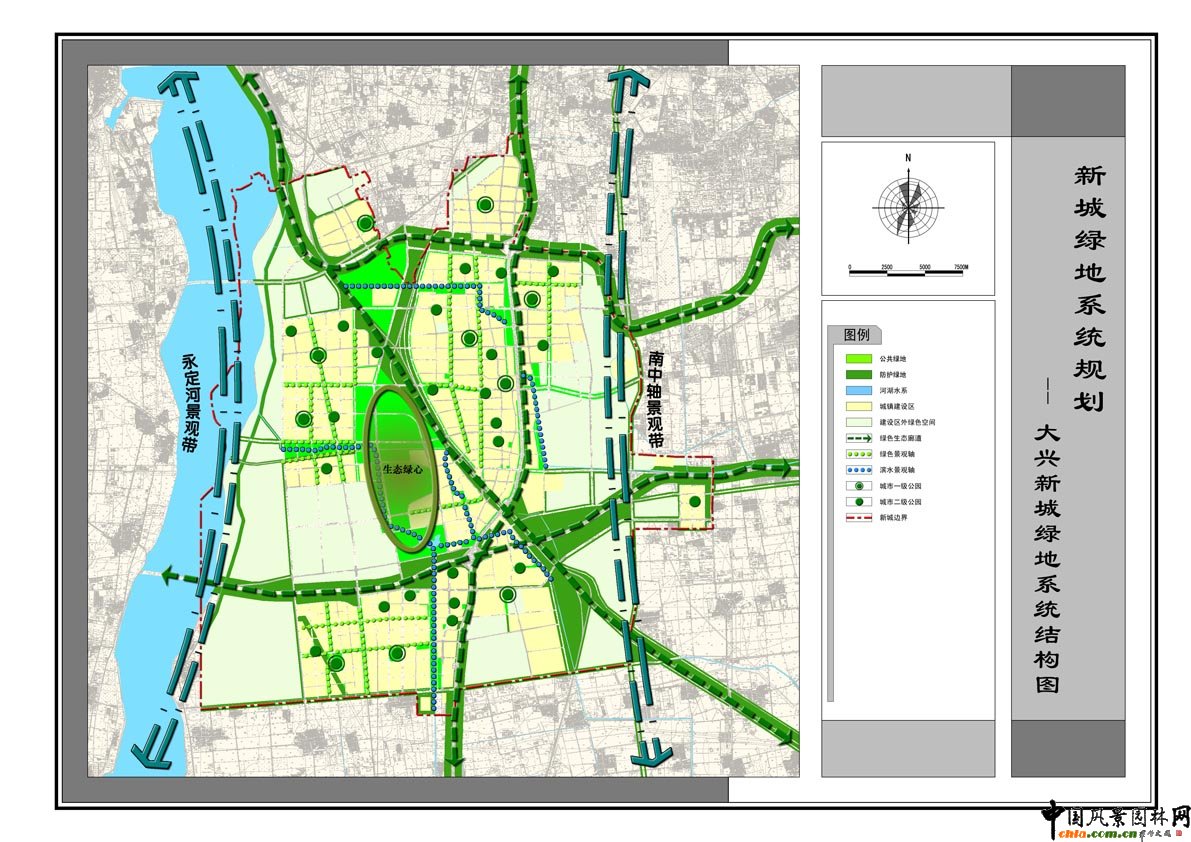Click the 城市二级公园 legend symbol
The height and width of the screenshot is (842, 1191).
tap(859, 501)
